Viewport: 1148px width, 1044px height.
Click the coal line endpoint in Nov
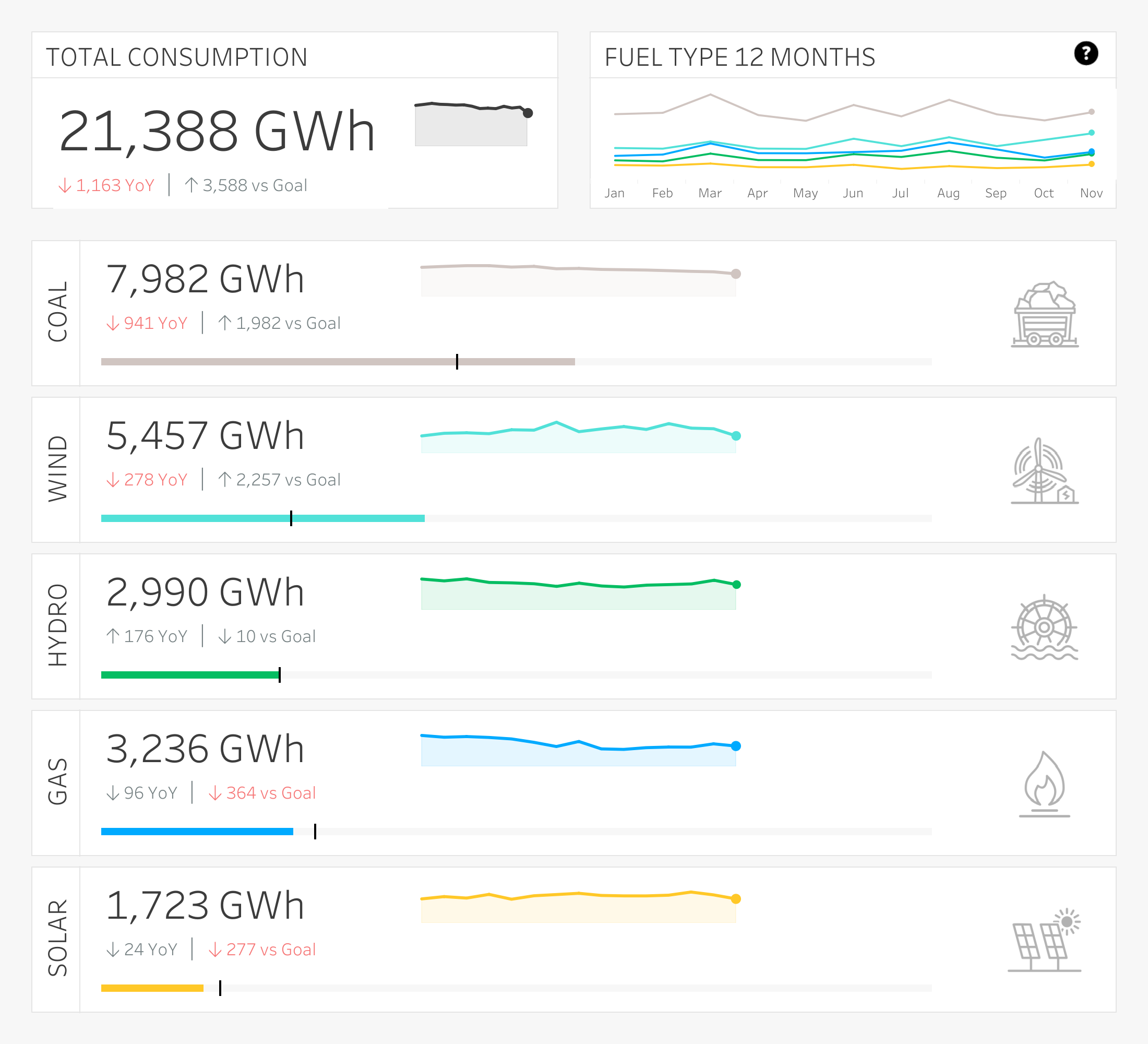coord(1092,112)
